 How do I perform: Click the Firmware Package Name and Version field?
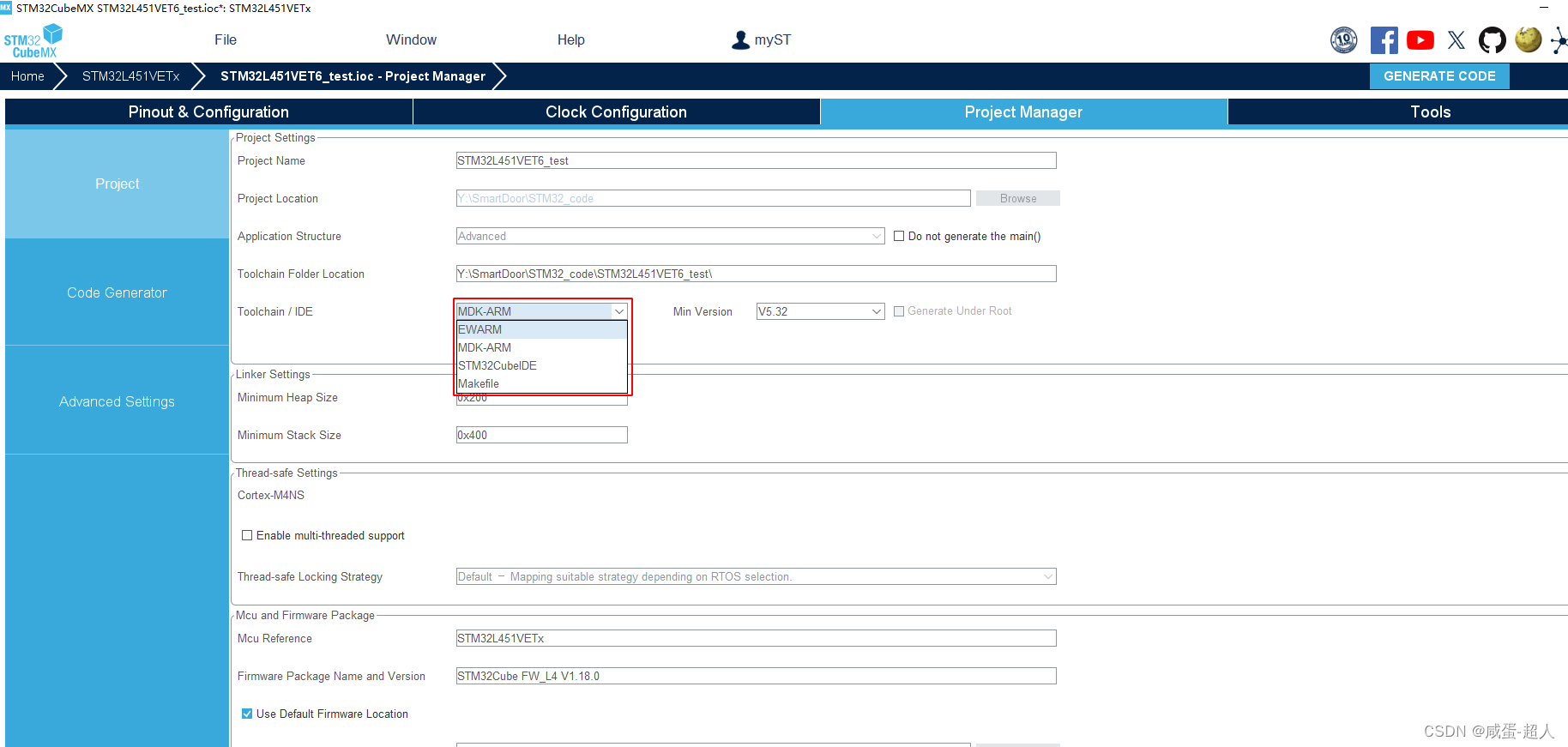pyautogui.click(x=756, y=676)
